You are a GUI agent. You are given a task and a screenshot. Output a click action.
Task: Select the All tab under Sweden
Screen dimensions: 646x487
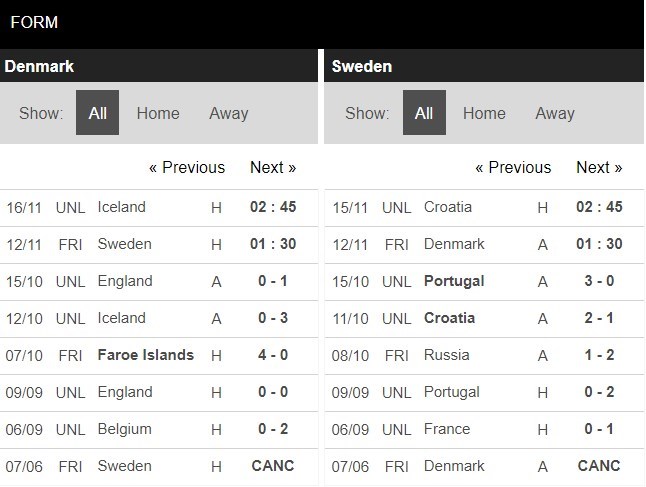click(x=424, y=113)
